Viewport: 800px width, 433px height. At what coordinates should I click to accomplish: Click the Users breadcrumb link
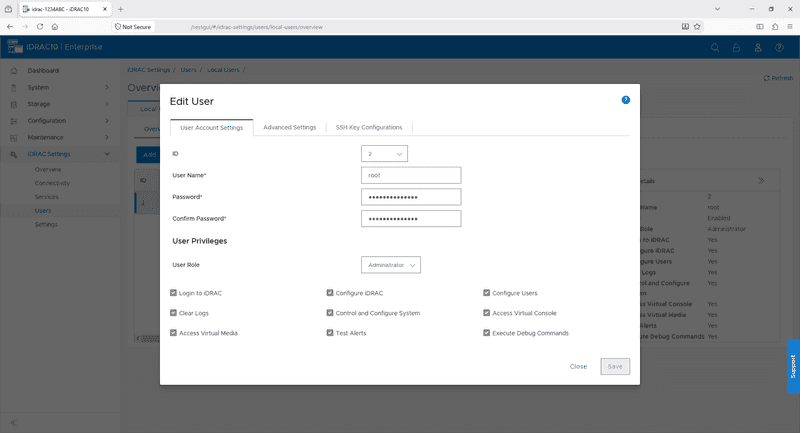tap(188, 70)
